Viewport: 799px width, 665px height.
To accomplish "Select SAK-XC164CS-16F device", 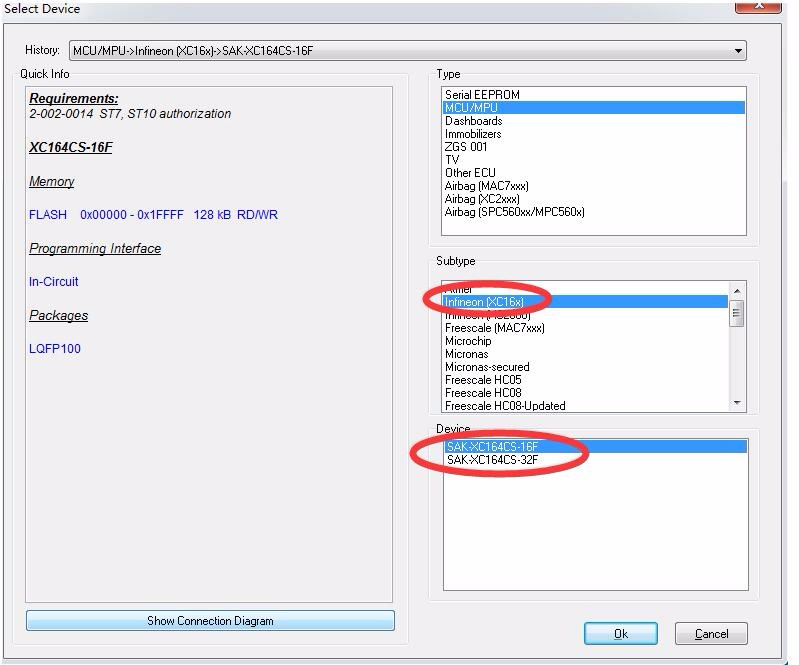I will click(x=596, y=447).
